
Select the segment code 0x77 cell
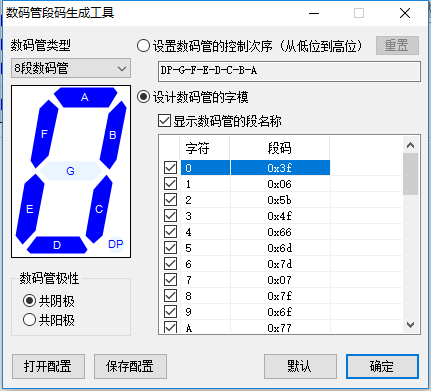coord(280,327)
